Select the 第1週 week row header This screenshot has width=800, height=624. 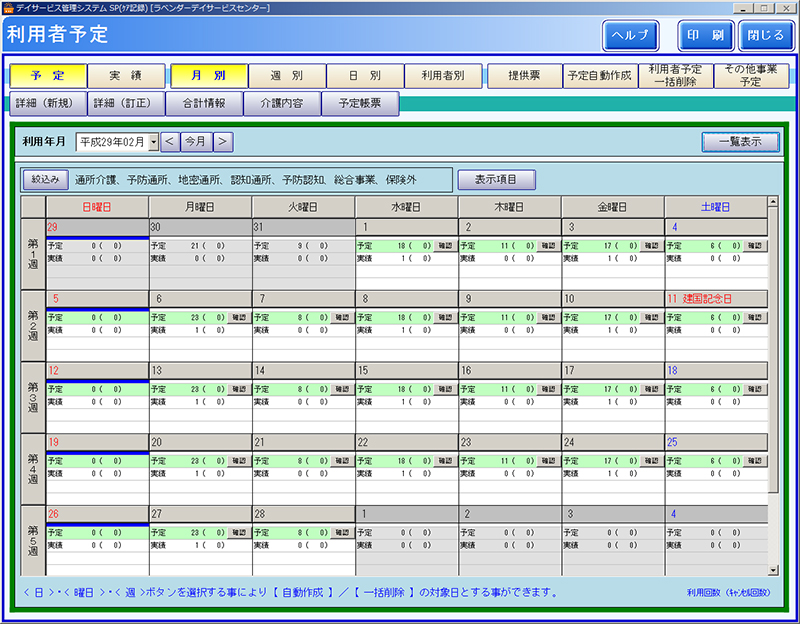33,253
